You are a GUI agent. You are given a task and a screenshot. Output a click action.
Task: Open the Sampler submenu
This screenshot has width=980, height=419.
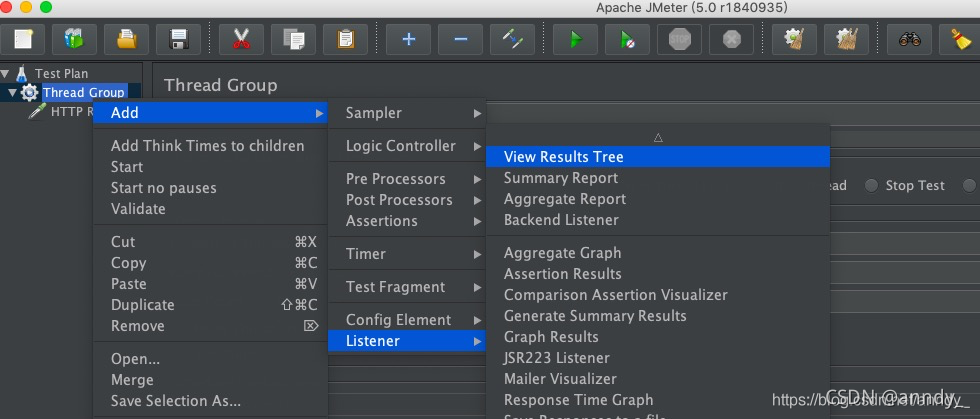tap(407, 113)
